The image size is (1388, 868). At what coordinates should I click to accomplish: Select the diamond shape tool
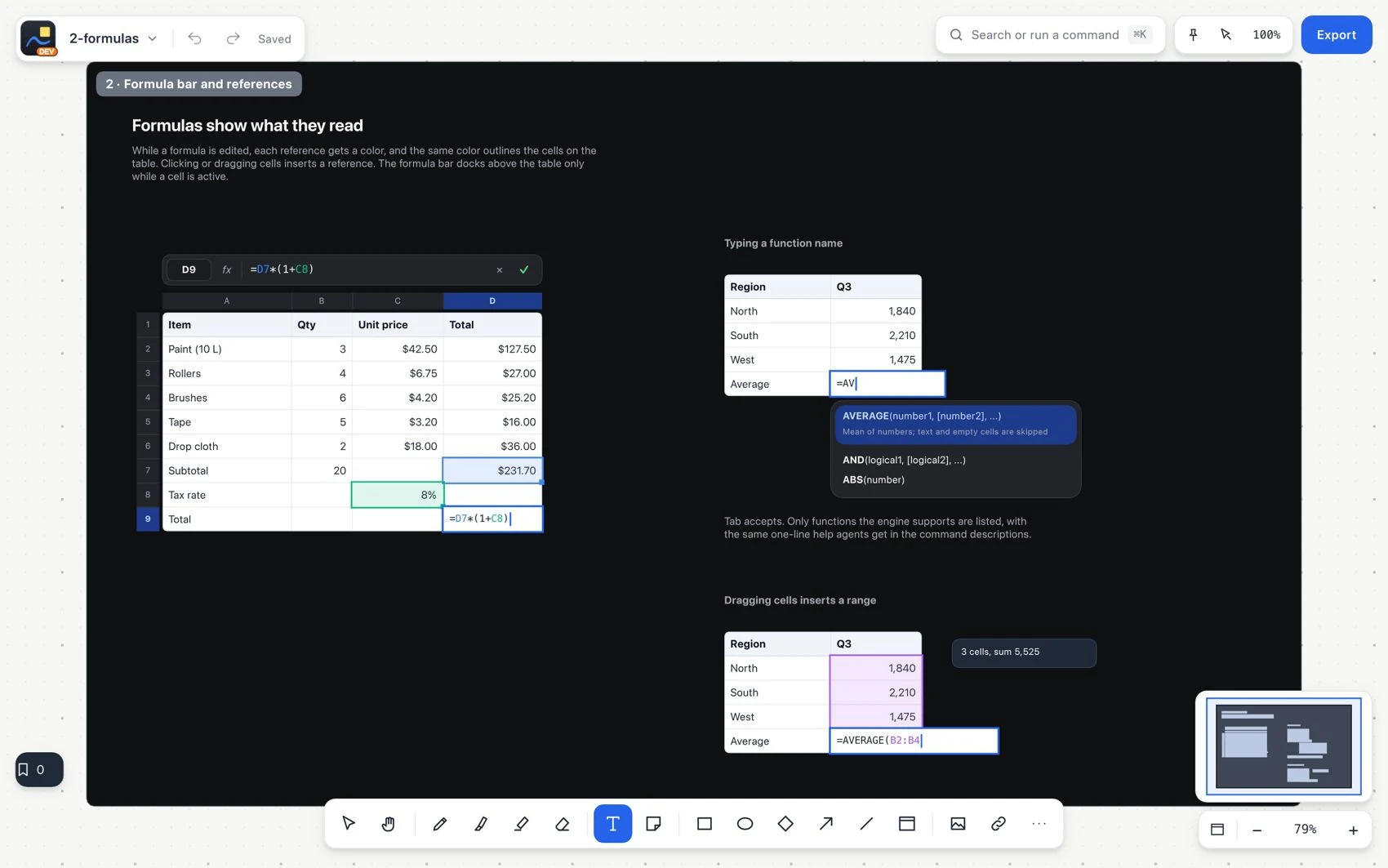pos(785,823)
